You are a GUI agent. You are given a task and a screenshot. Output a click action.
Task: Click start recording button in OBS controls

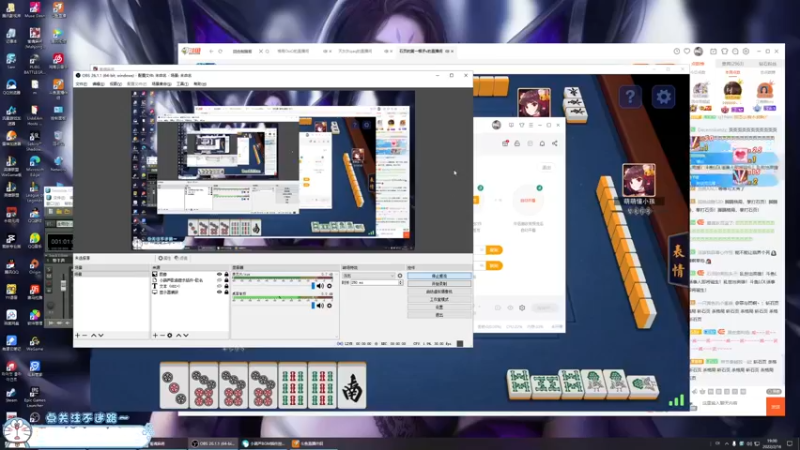pyautogui.click(x=439, y=284)
